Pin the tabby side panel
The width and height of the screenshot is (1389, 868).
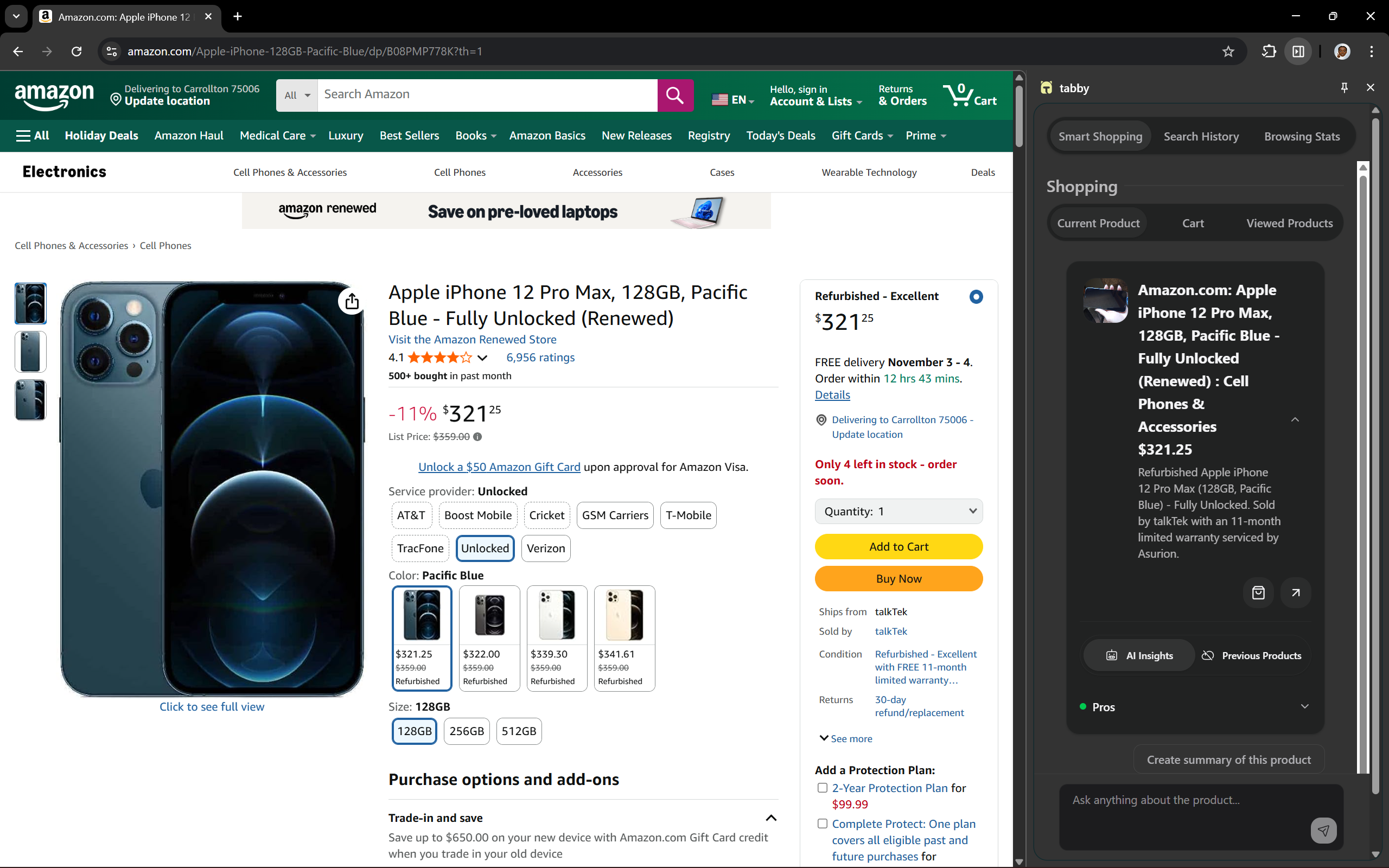point(1343,87)
